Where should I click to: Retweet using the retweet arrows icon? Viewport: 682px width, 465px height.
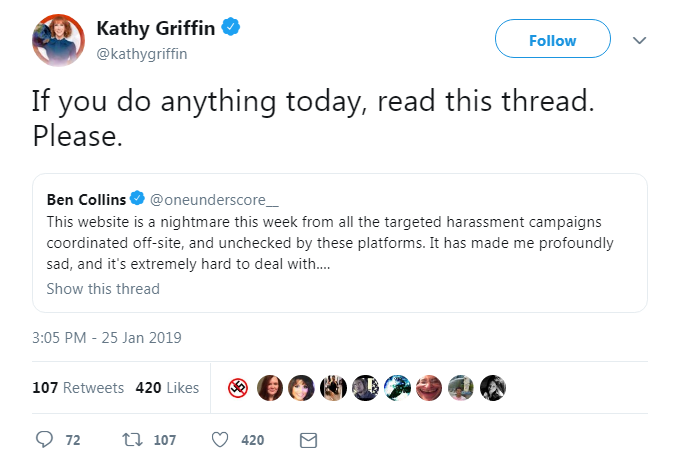(x=132, y=439)
